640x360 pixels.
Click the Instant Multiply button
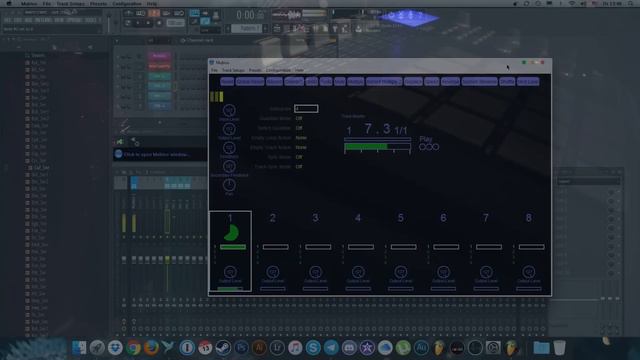point(384,82)
